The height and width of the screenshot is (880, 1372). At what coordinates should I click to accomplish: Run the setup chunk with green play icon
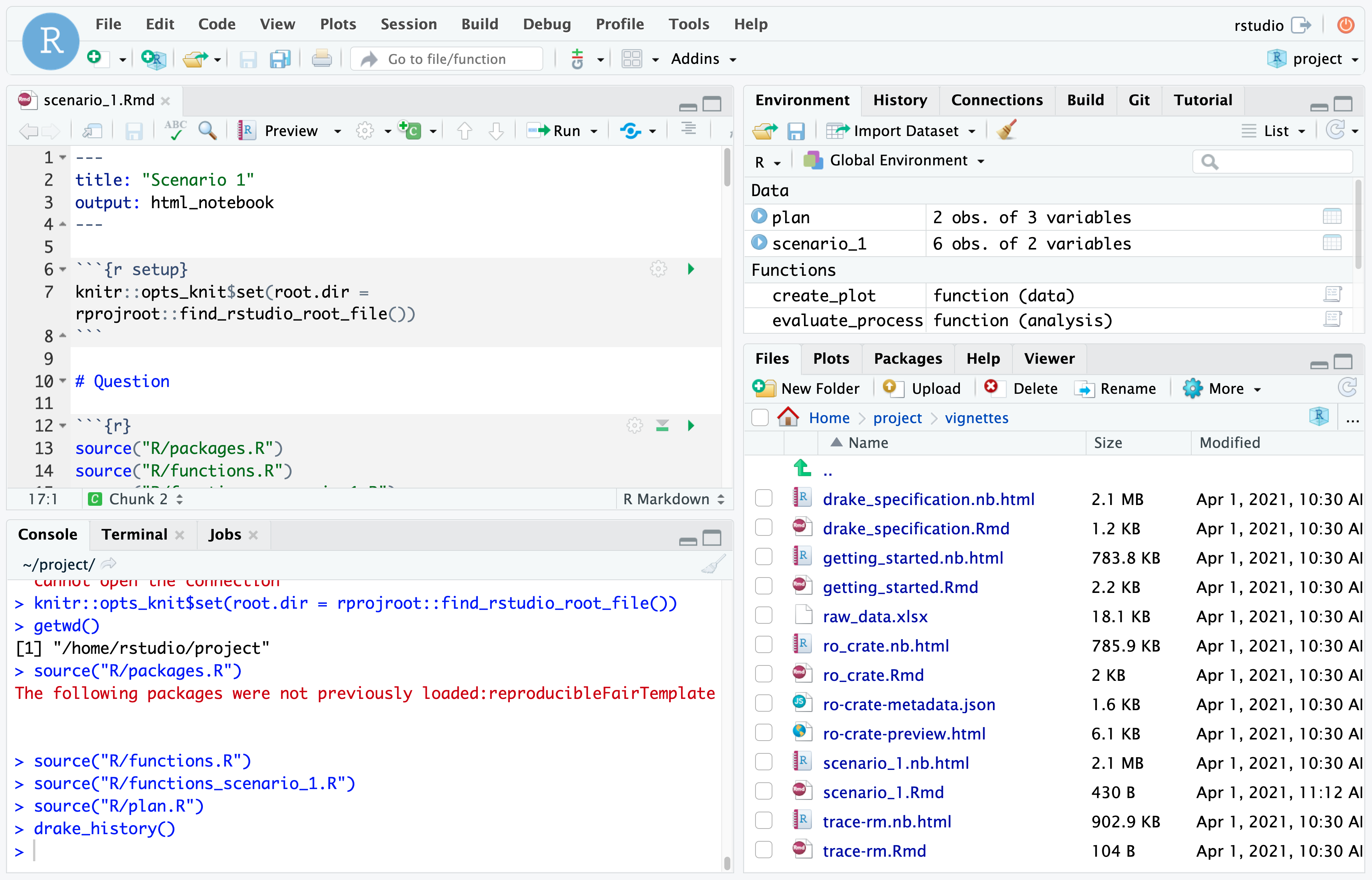tap(691, 269)
